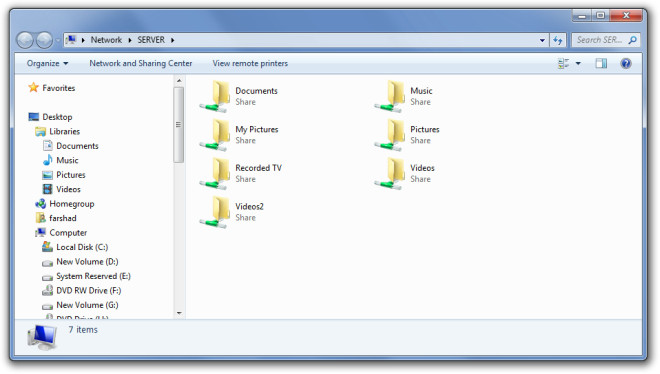Screen dimensions: 660x374
Task: Expand the arrow after SERVER in address bar
Action: click(x=173, y=40)
